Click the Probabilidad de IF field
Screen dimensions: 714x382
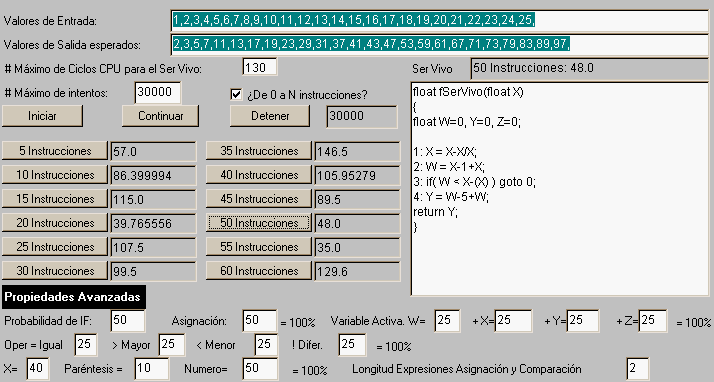coord(128,321)
